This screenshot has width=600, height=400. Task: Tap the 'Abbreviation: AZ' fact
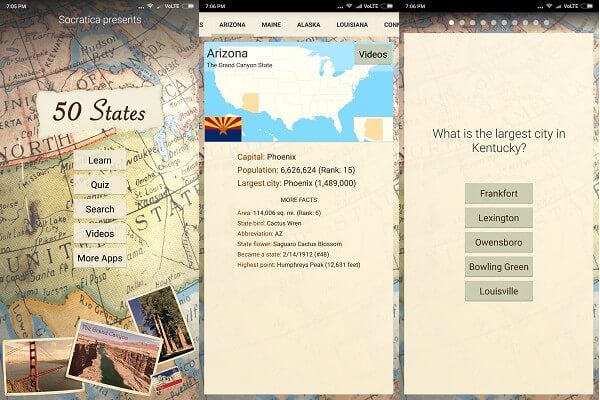260,233
